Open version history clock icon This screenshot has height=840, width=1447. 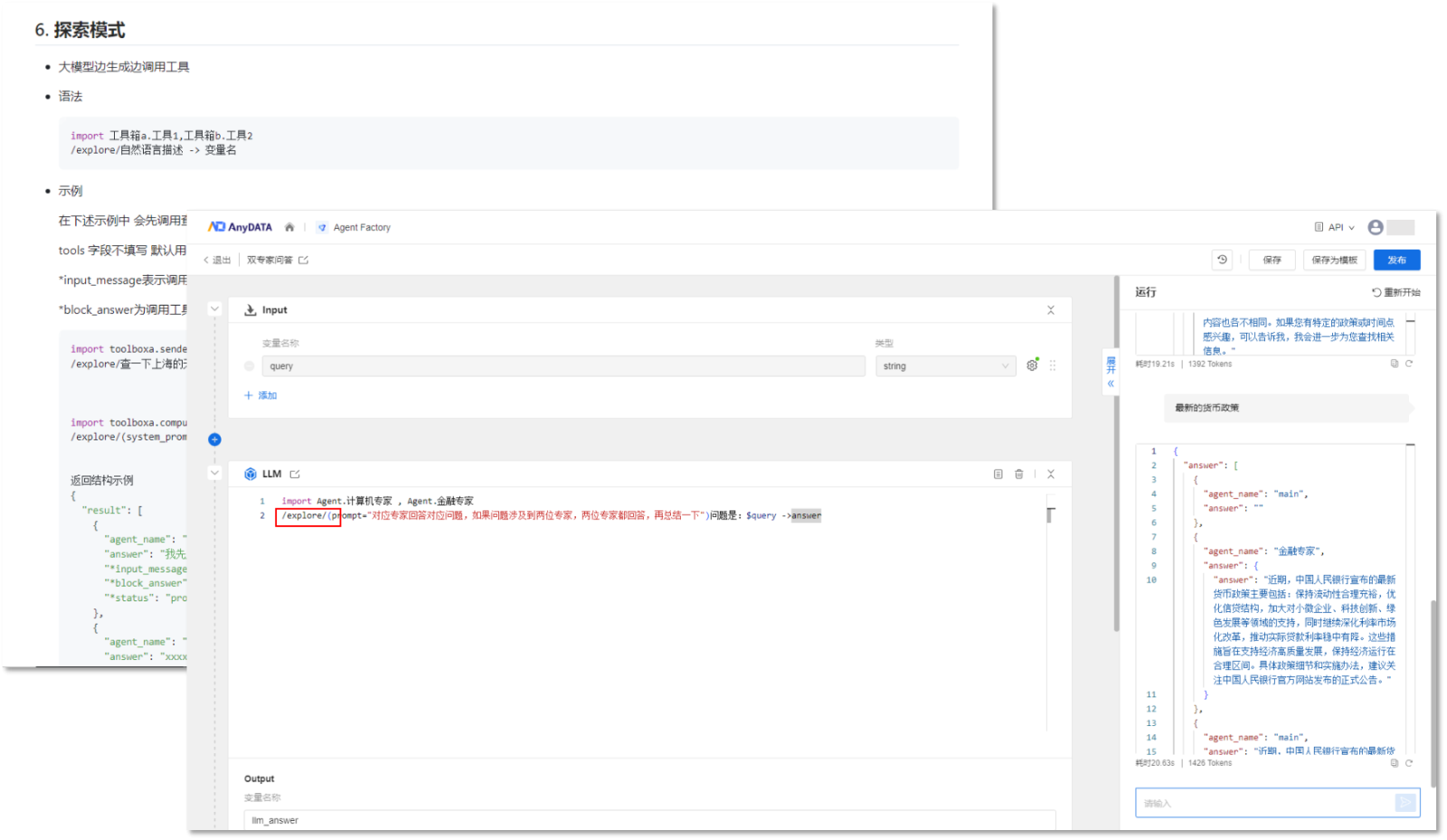[1223, 260]
